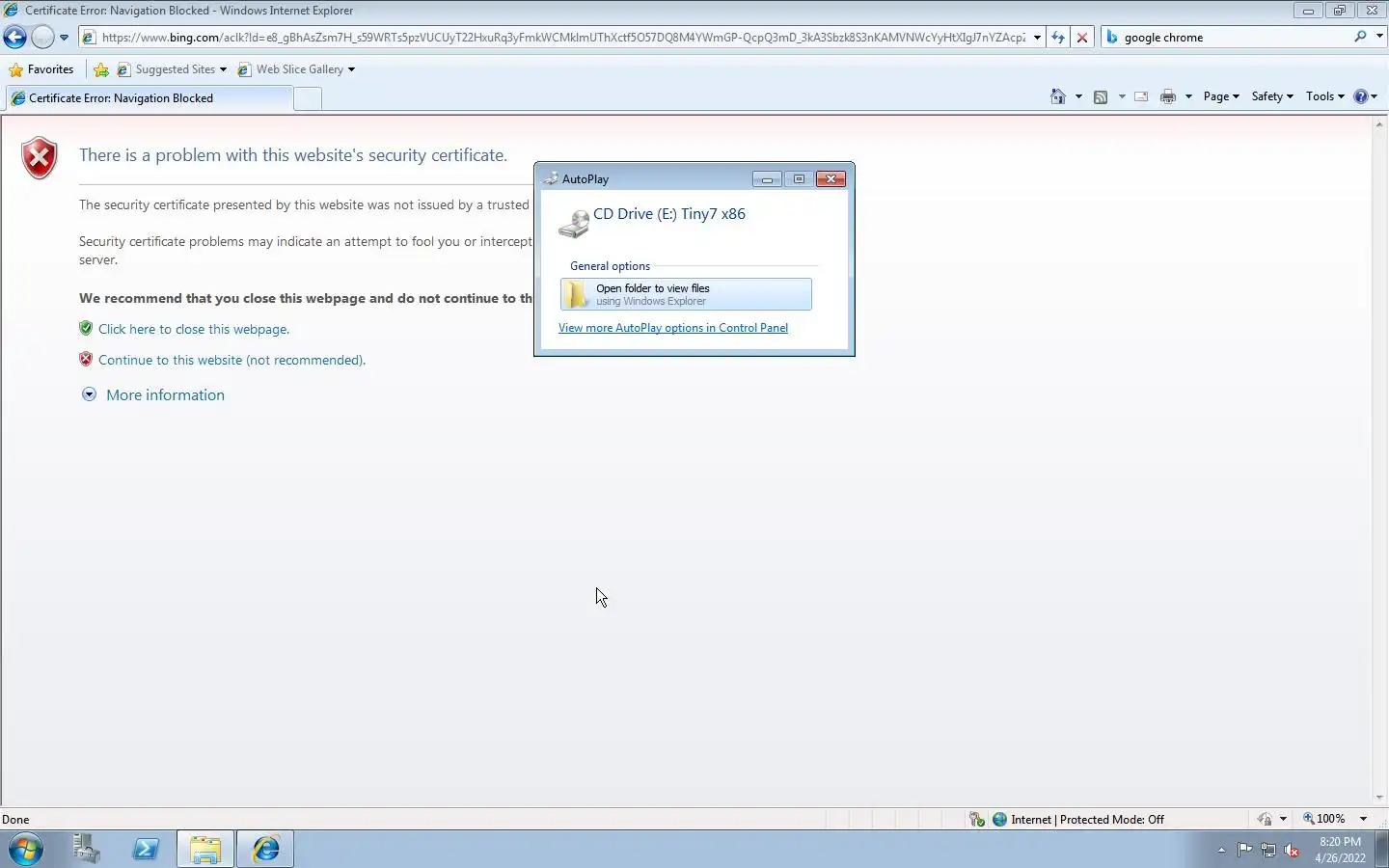The image size is (1389, 868).
Task: Open folder to view files option
Action: click(x=686, y=294)
